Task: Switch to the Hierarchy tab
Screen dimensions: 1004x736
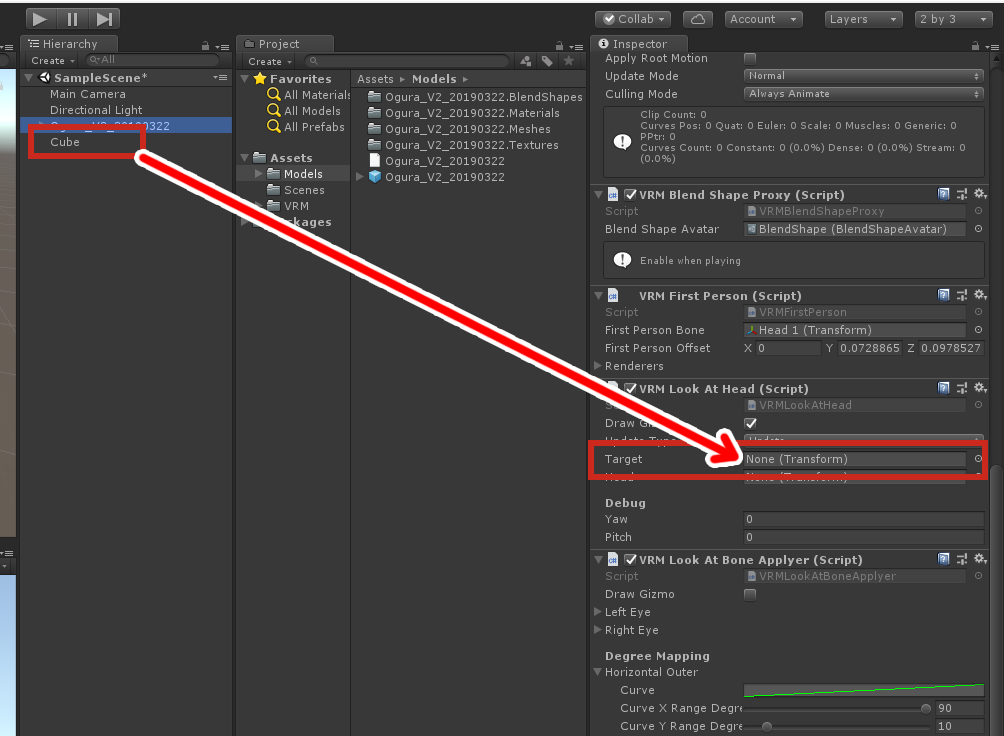Action: [x=69, y=44]
